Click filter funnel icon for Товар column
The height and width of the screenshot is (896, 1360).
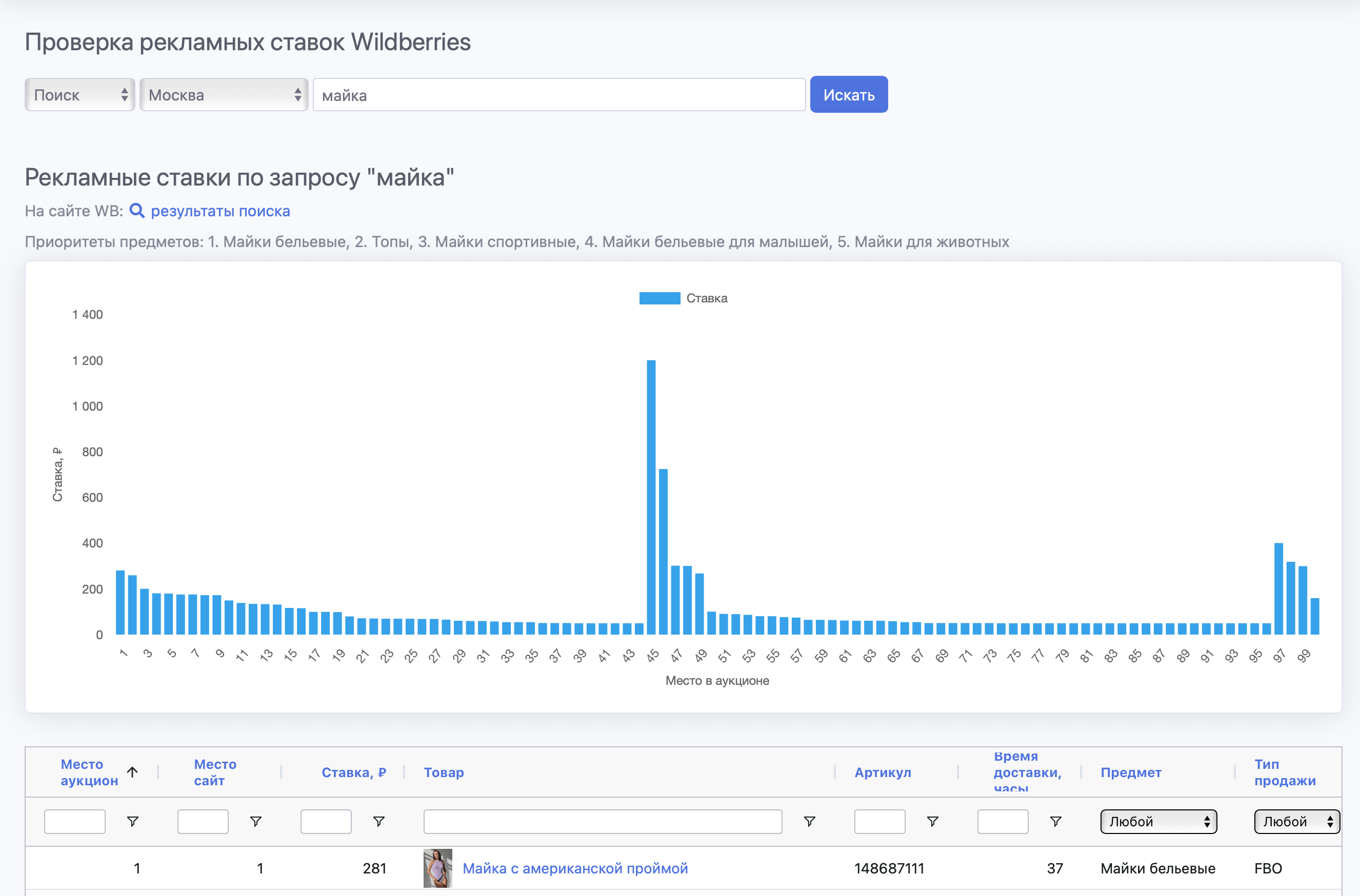(x=809, y=822)
